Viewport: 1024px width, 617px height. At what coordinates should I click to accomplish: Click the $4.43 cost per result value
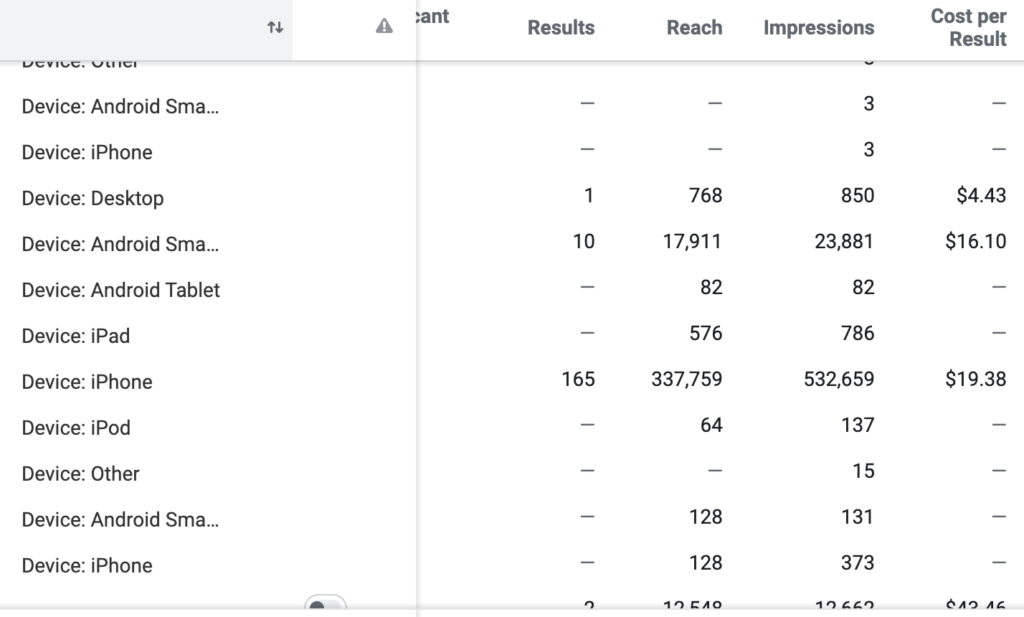(x=981, y=195)
